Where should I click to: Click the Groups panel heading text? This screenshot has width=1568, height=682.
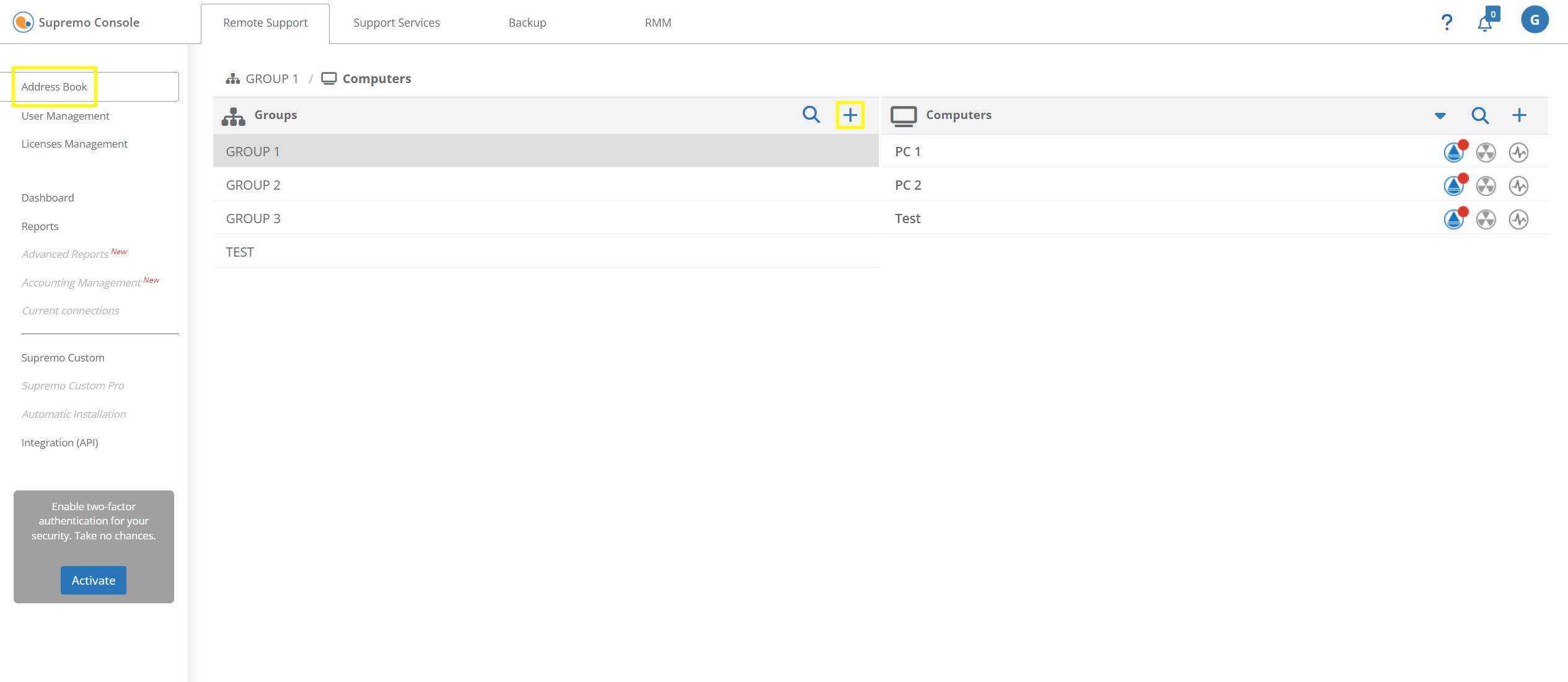276,115
